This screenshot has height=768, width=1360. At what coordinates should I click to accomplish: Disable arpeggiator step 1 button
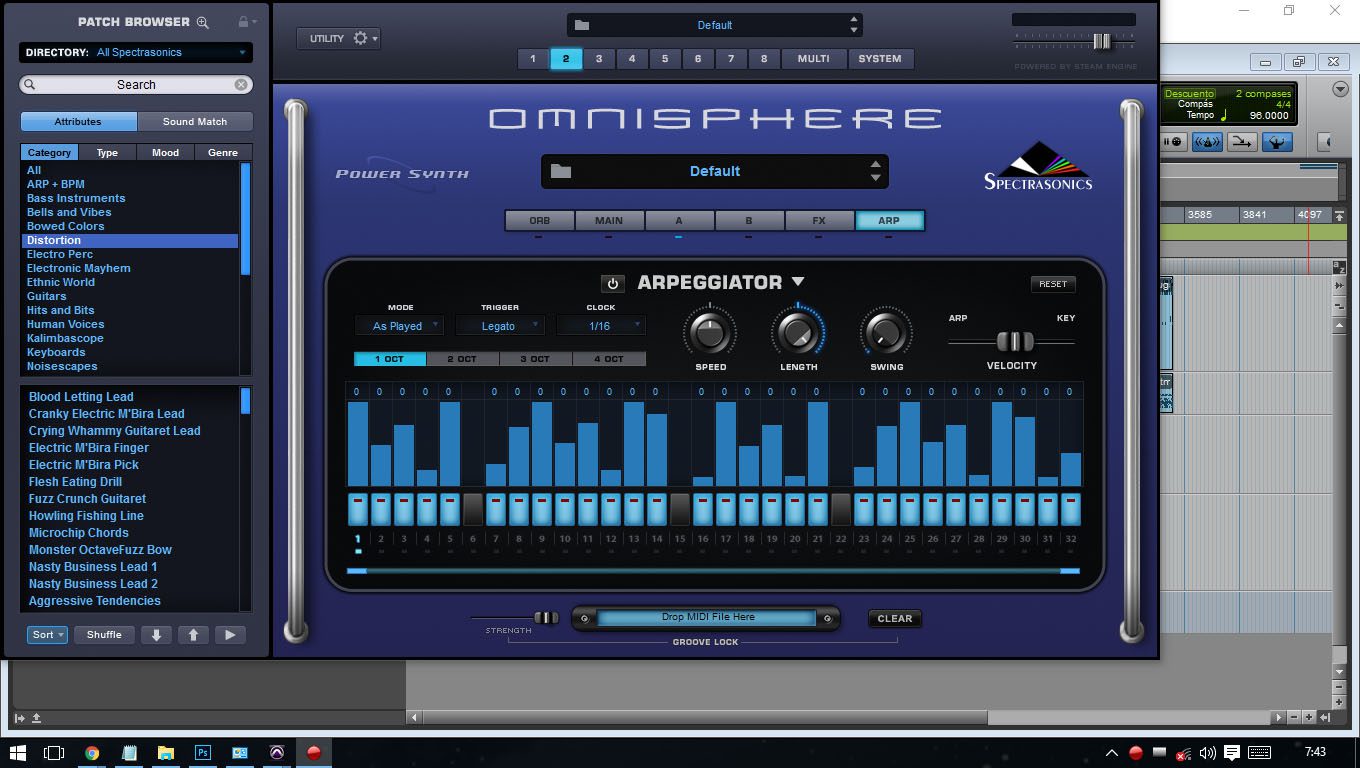click(x=358, y=509)
